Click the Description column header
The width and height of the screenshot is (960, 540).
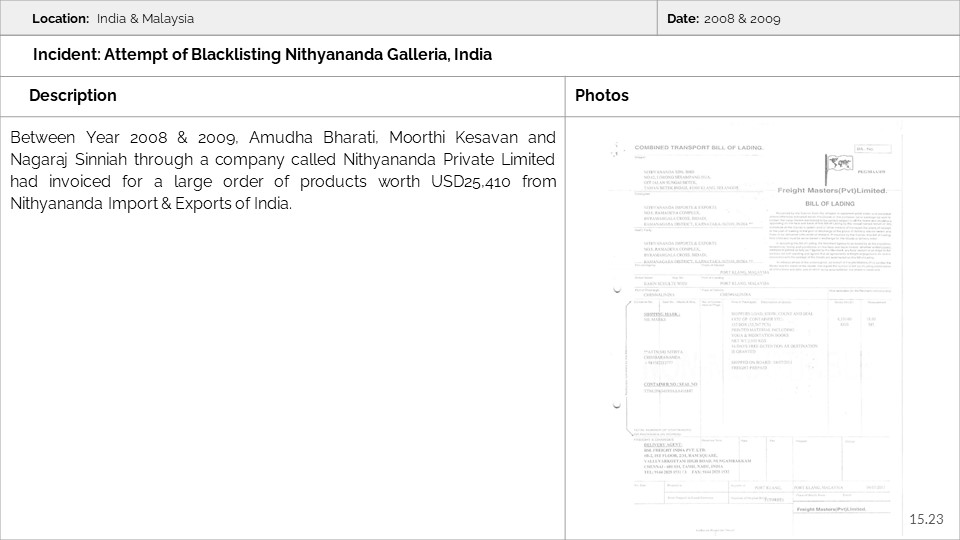click(73, 96)
